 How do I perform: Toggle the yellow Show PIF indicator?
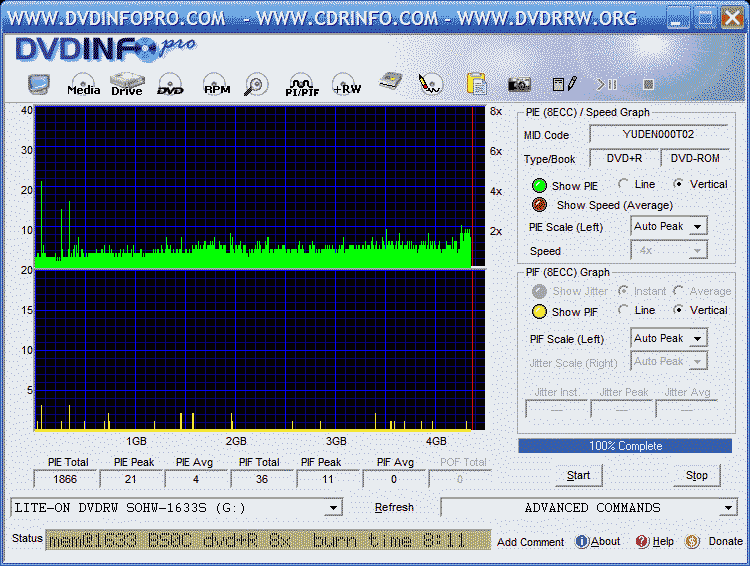click(540, 311)
